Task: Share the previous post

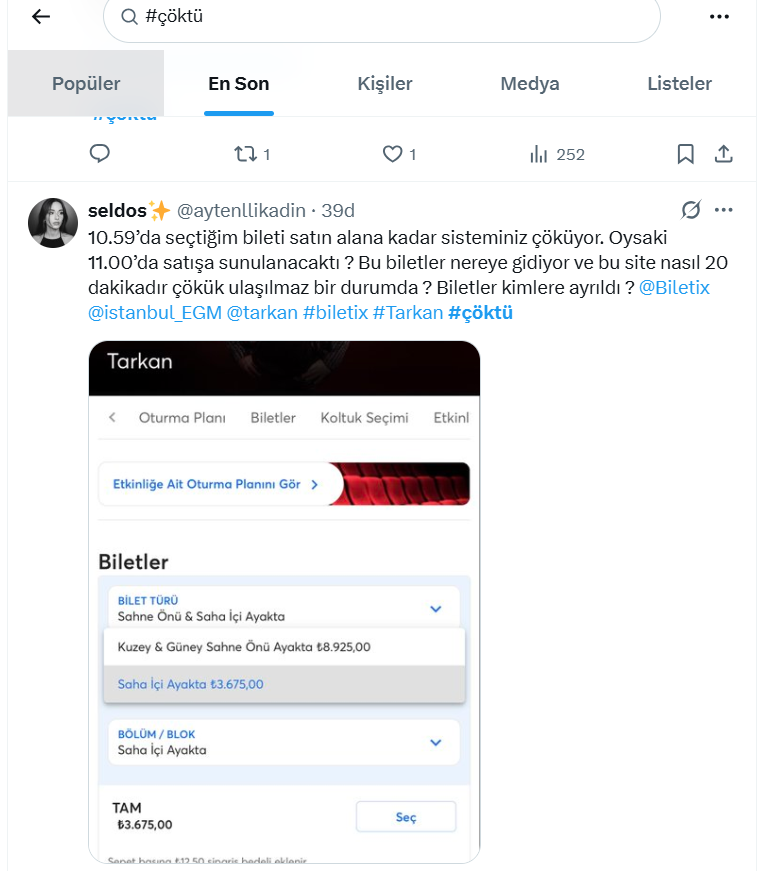Action: point(724,154)
